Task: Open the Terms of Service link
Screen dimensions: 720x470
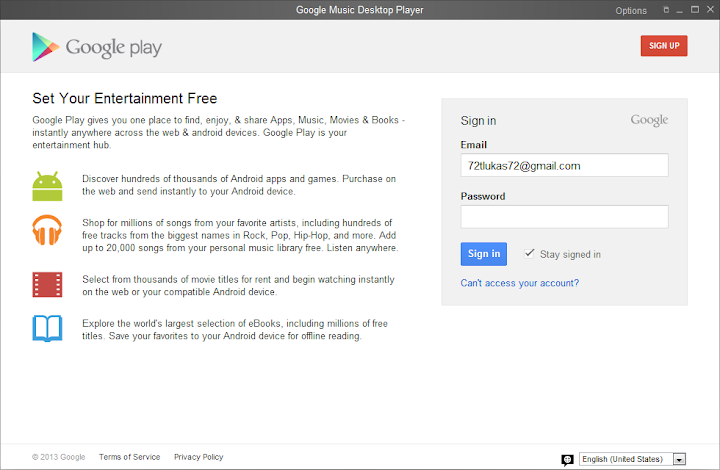Action: 129,457
